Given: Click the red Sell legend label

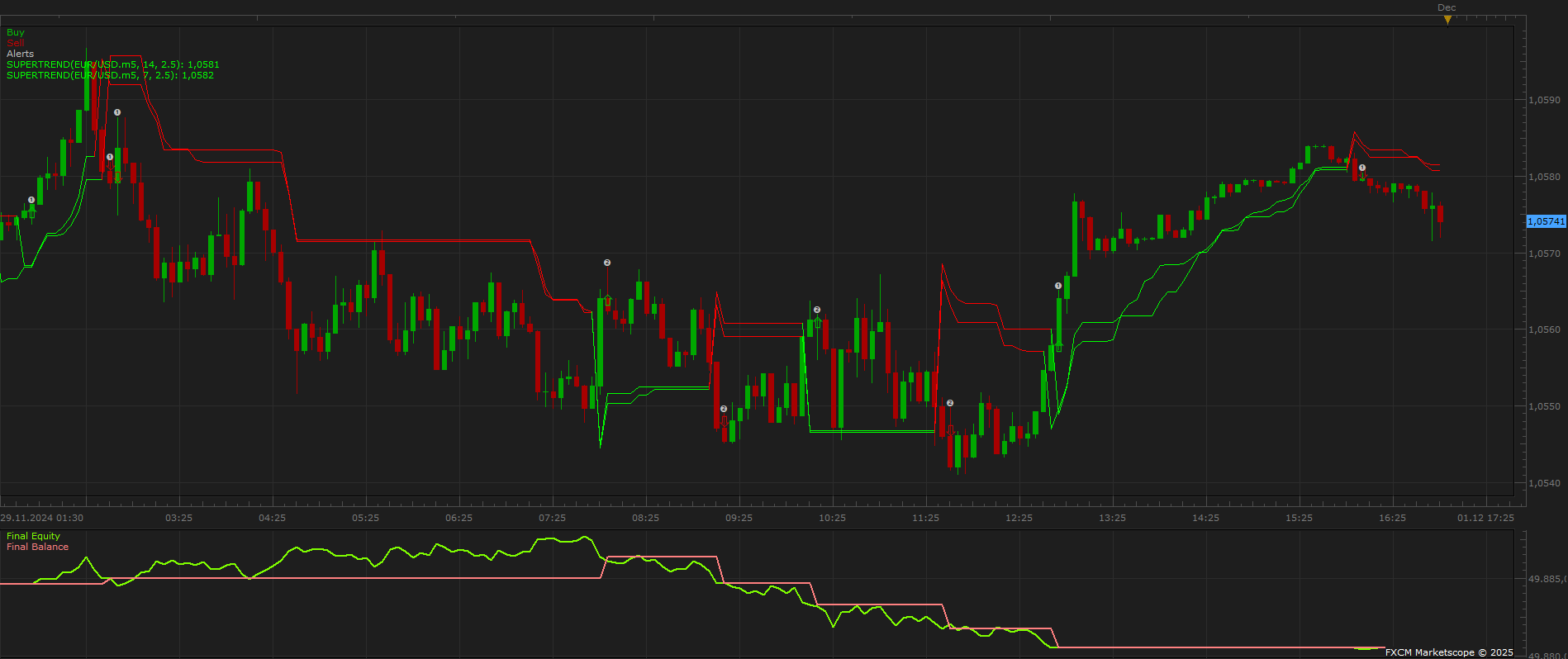Looking at the screenshot, I should click(x=16, y=43).
